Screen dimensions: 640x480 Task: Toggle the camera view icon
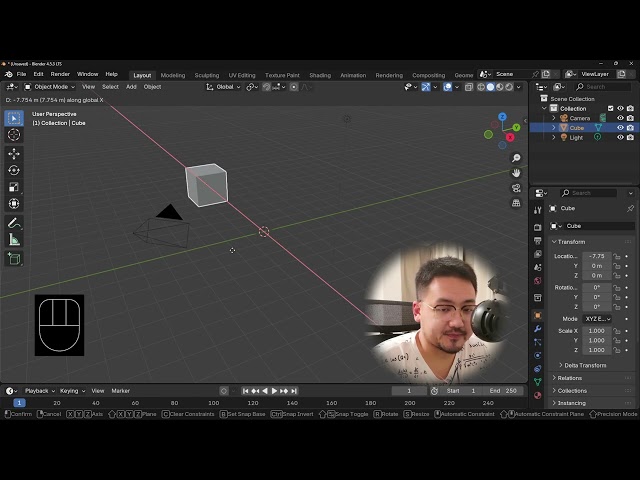pyautogui.click(x=516, y=188)
